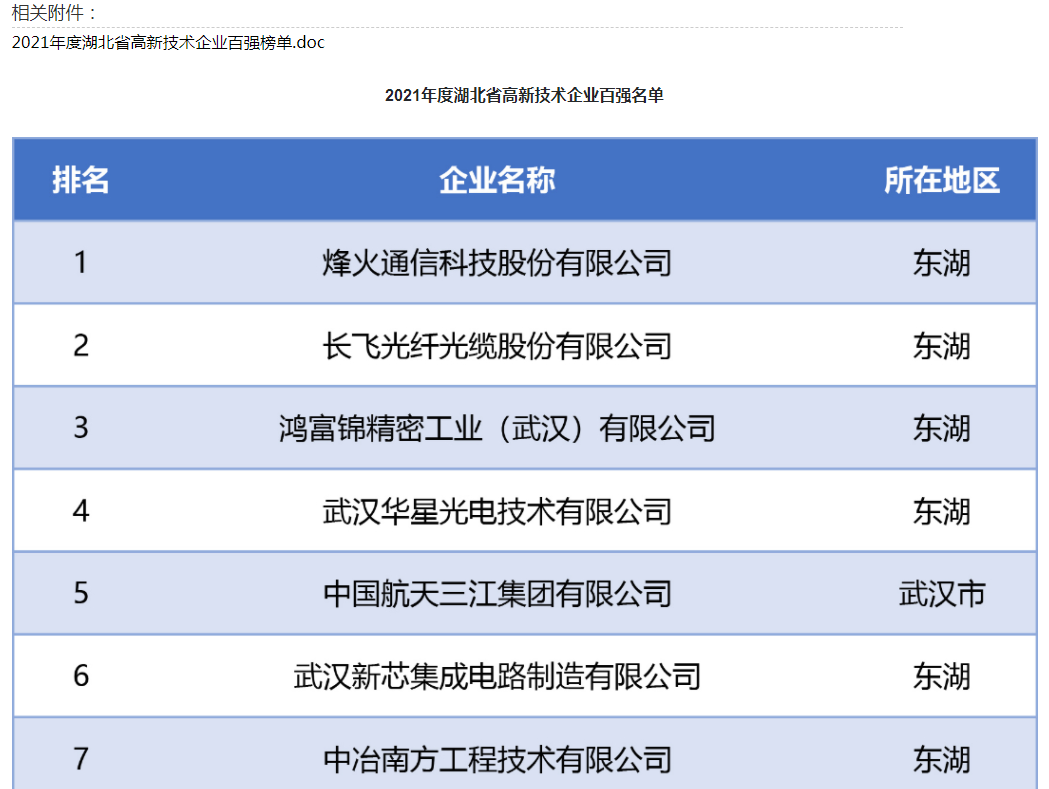The height and width of the screenshot is (789, 1049).
Task: Open the 2021年度湖北省高新技术企业百强榜单.doc attachment link
Action: 168,43
